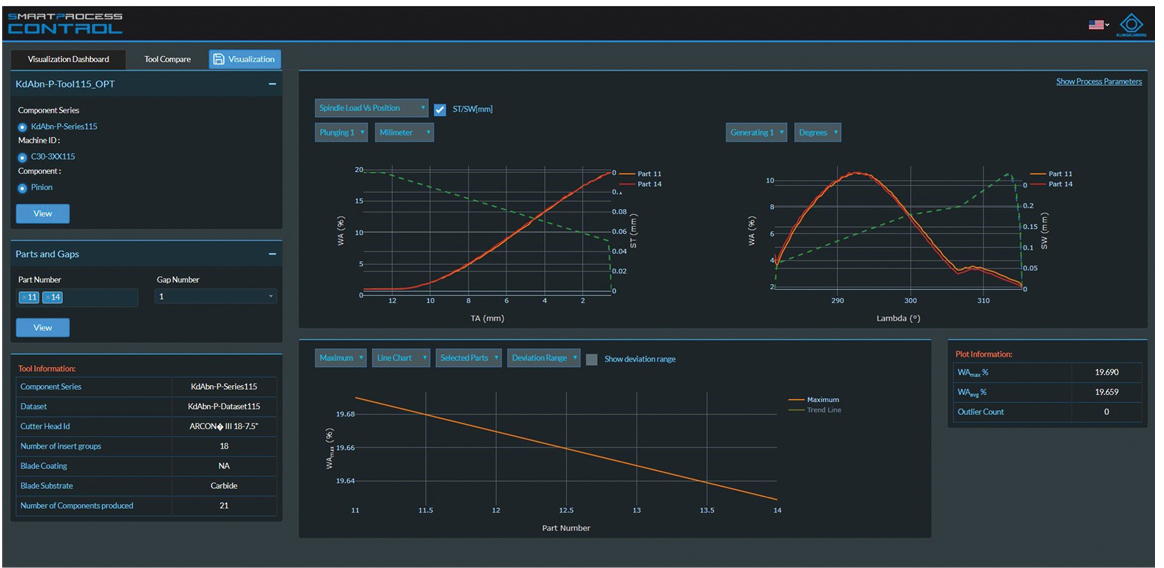Toggle Trend Line legend entry

814,410
